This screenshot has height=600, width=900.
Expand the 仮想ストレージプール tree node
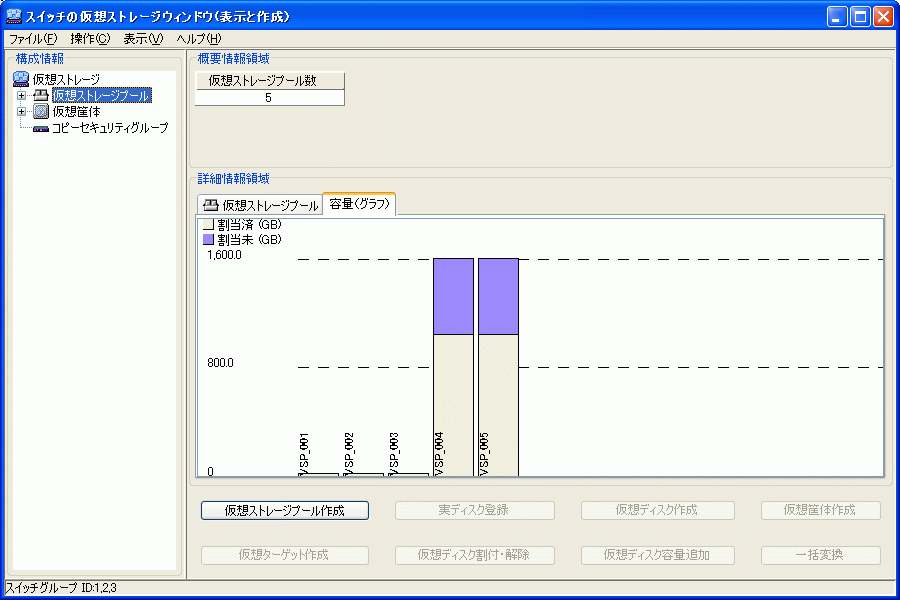point(21,95)
